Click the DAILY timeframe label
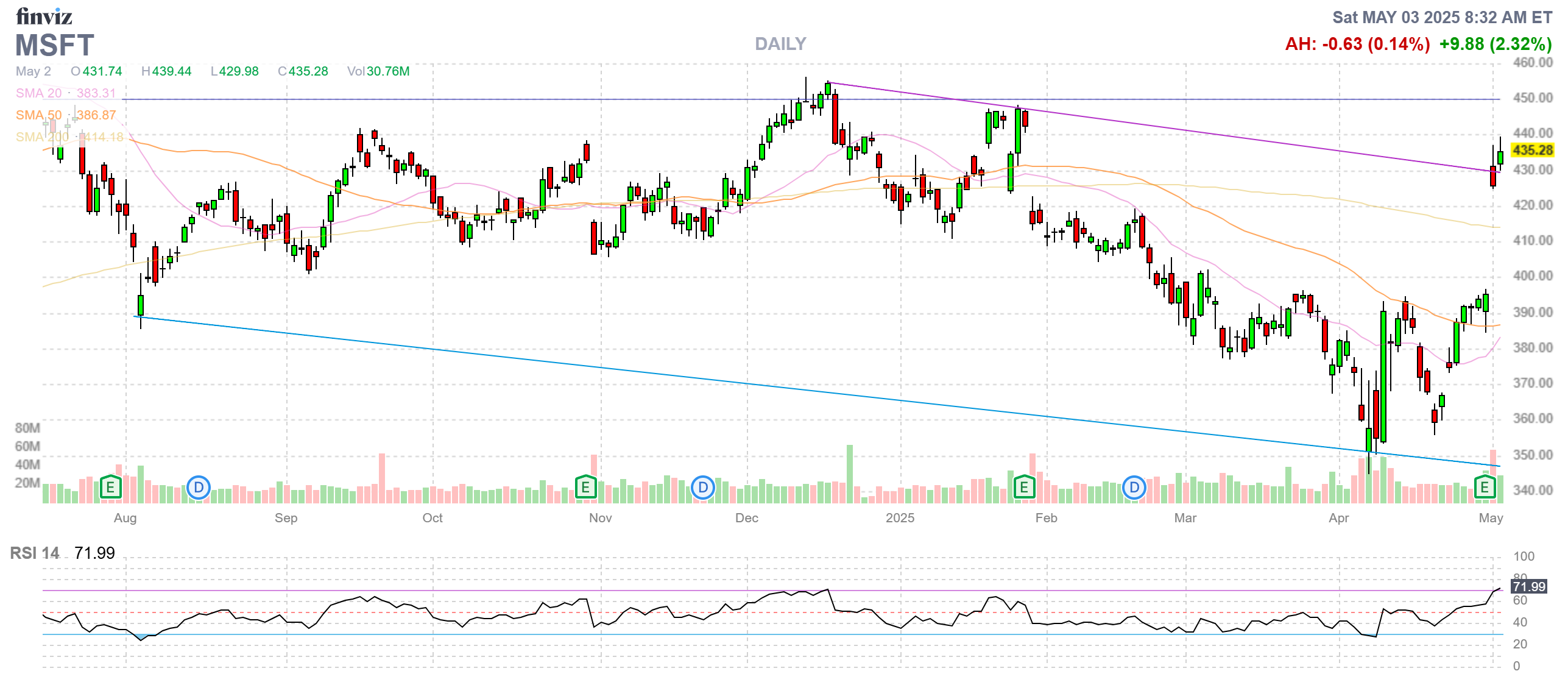Viewport: 1568px width, 685px height. tap(780, 44)
